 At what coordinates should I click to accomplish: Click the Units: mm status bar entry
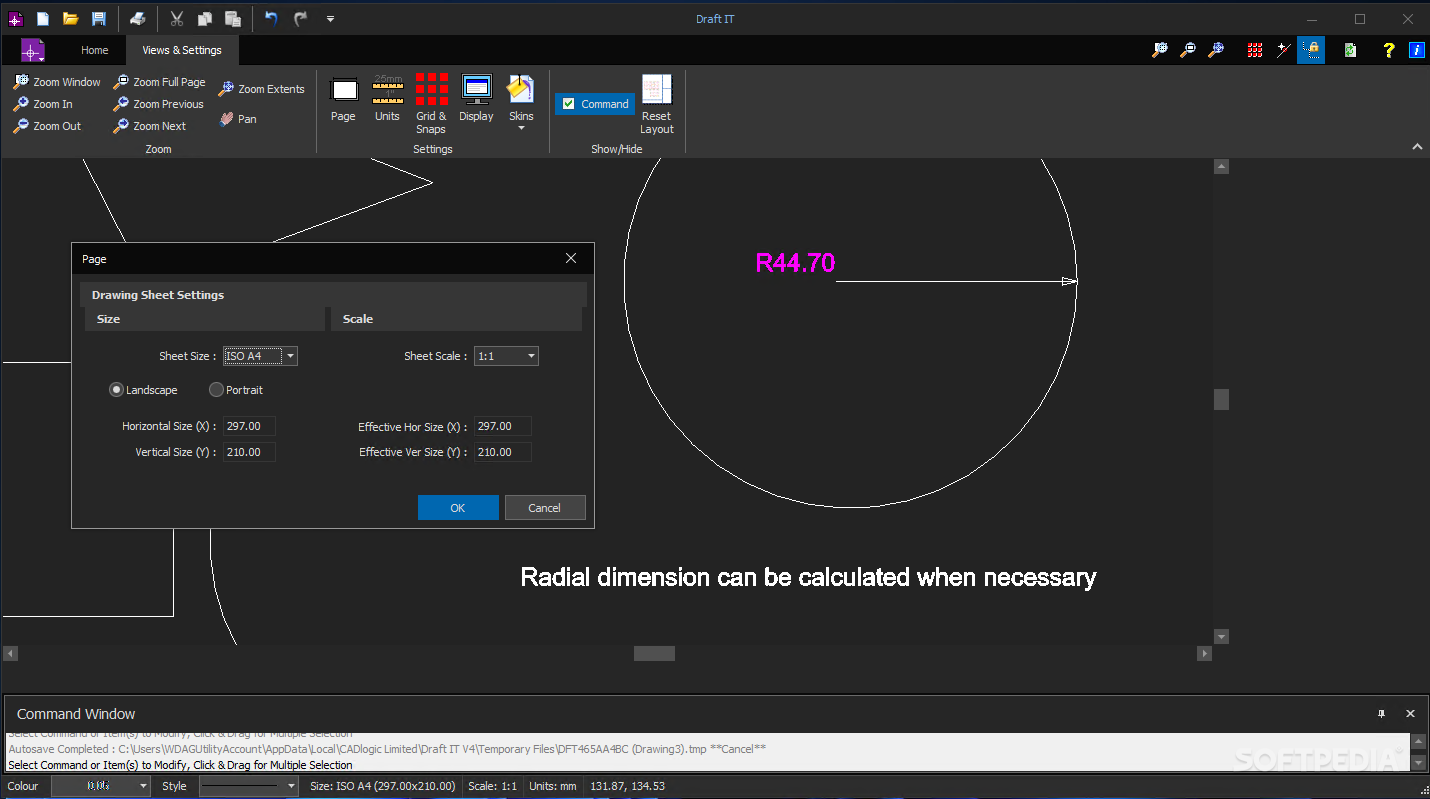[x=553, y=786]
